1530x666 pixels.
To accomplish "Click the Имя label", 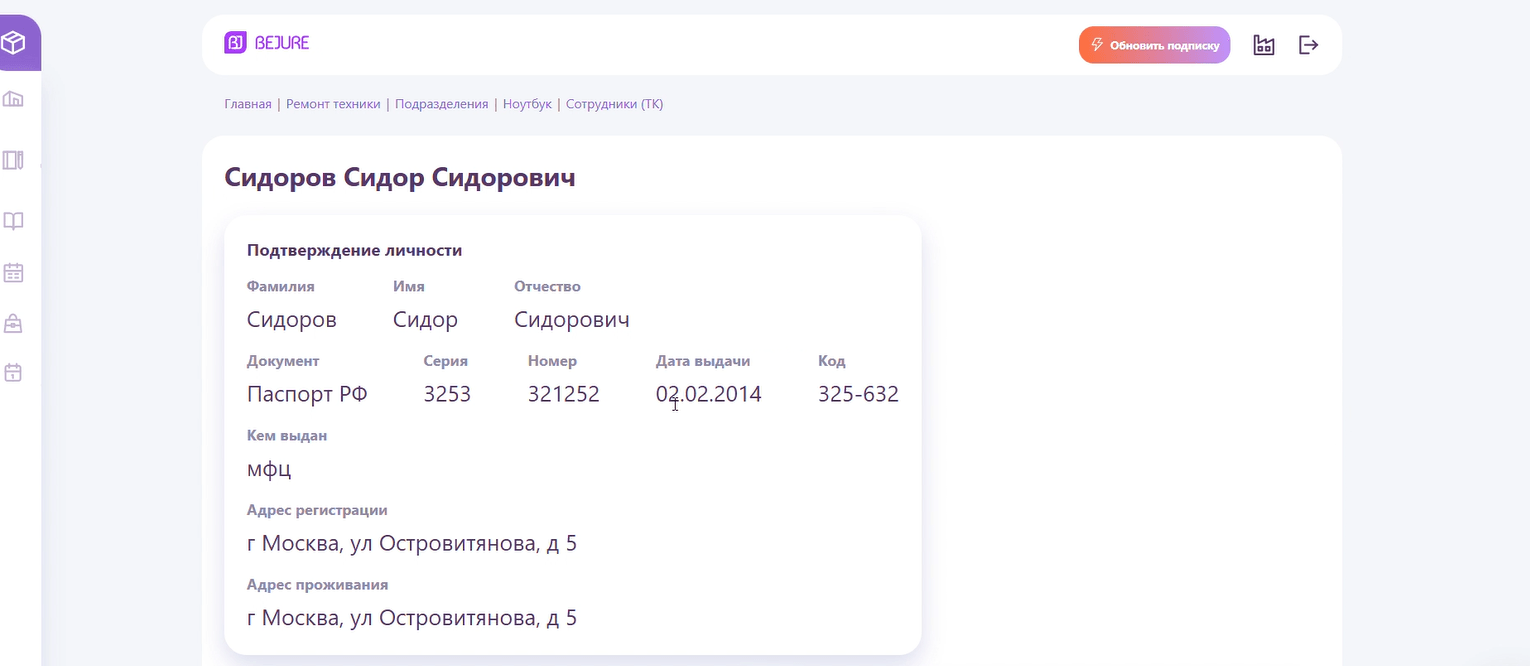I will (409, 286).
